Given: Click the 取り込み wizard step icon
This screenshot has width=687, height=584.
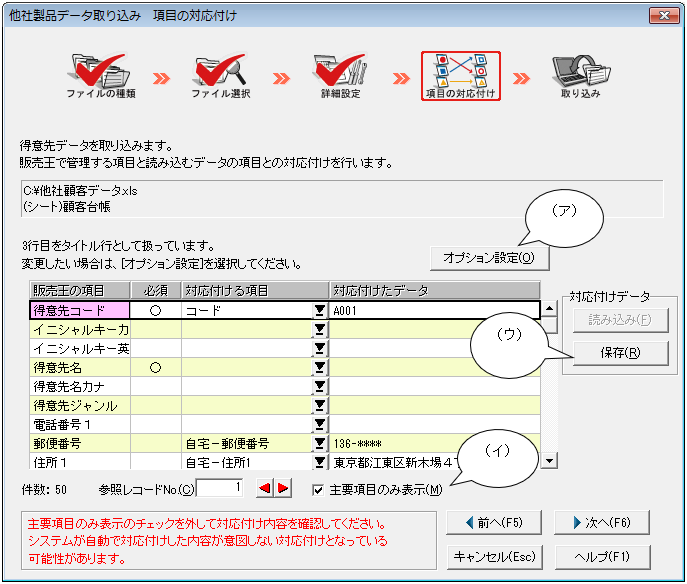Looking at the screenshot, I should coord(581,75).
